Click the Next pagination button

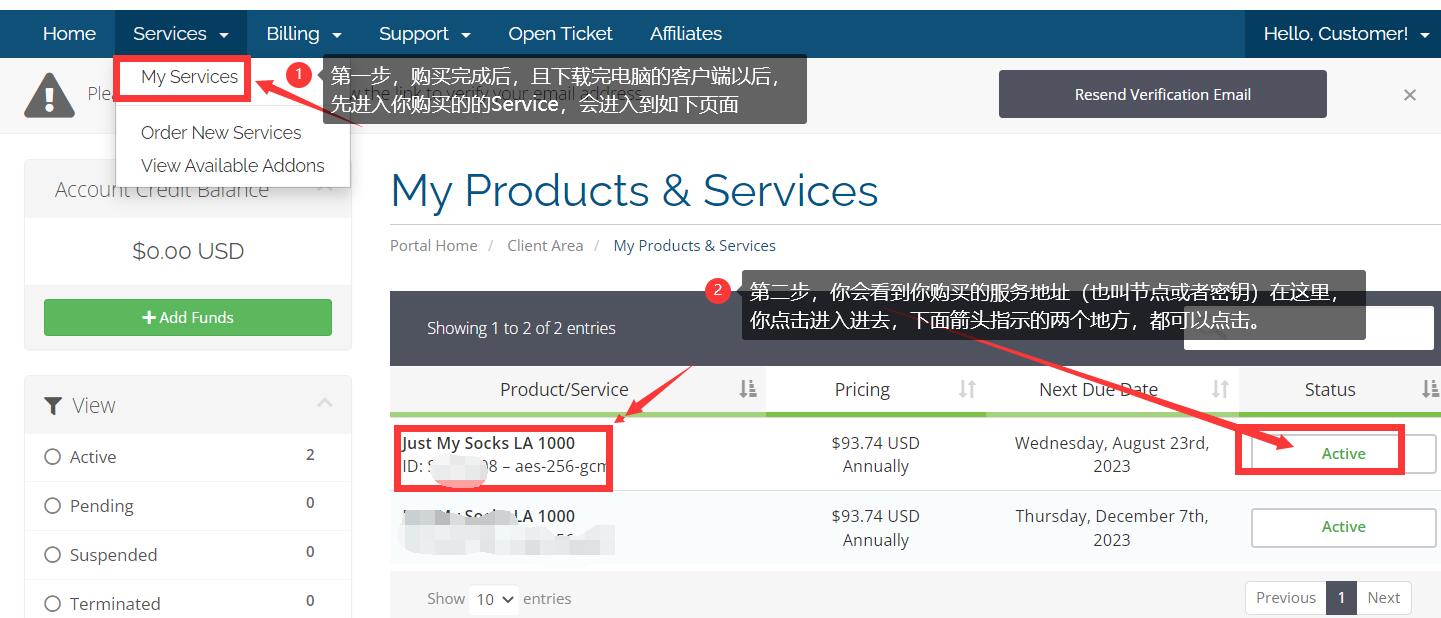tap(1383, 598)
